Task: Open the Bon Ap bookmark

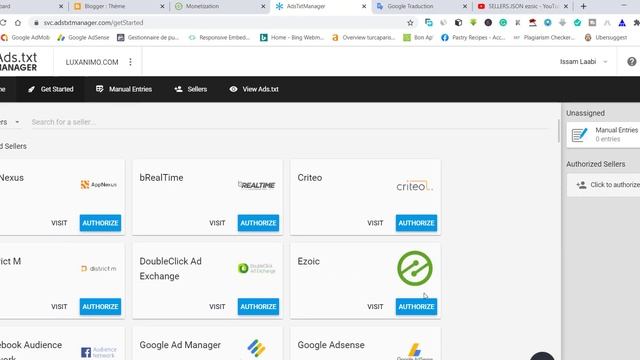Action: pos(418,38)
